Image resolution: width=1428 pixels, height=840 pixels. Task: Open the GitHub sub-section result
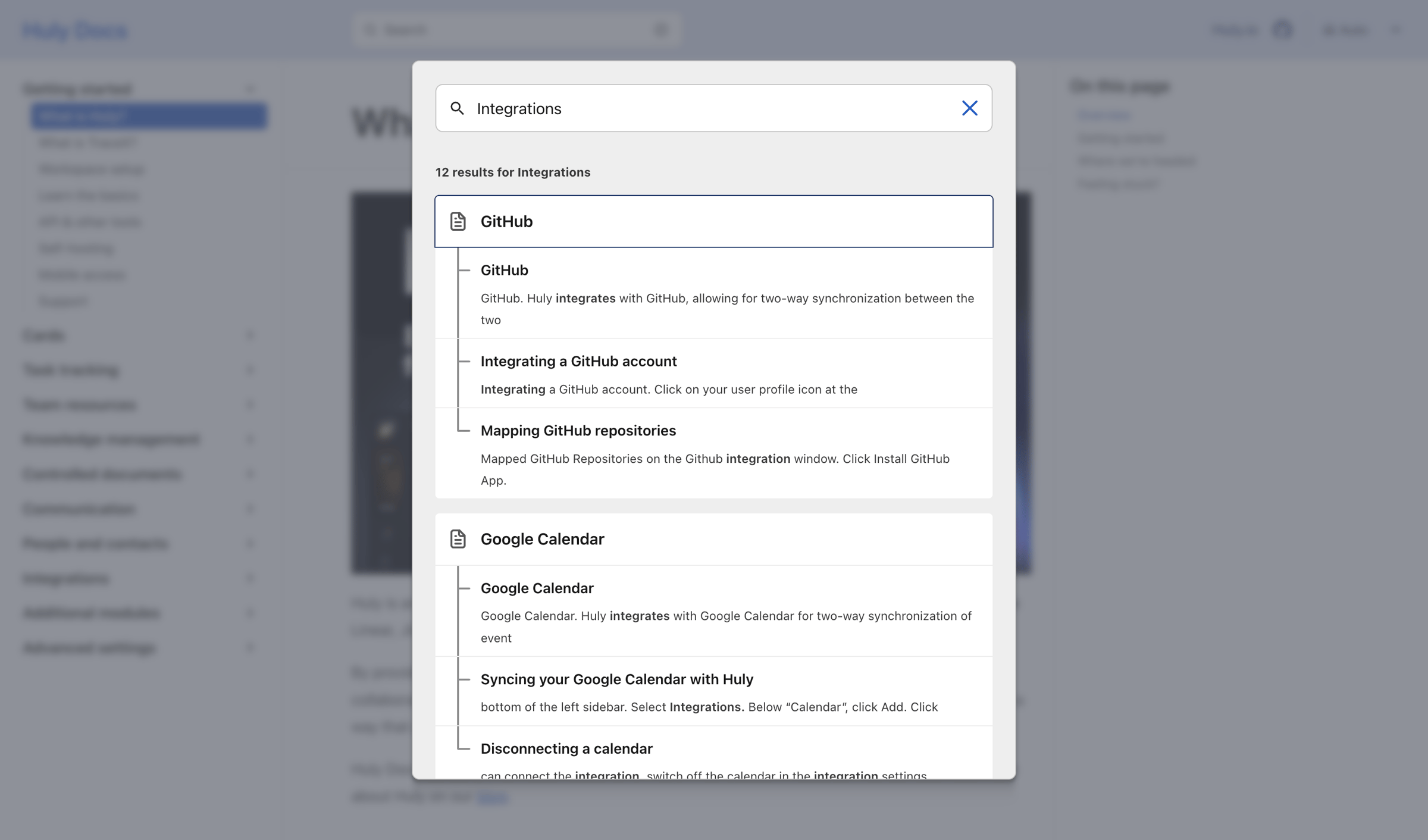[x=714, y=293]
